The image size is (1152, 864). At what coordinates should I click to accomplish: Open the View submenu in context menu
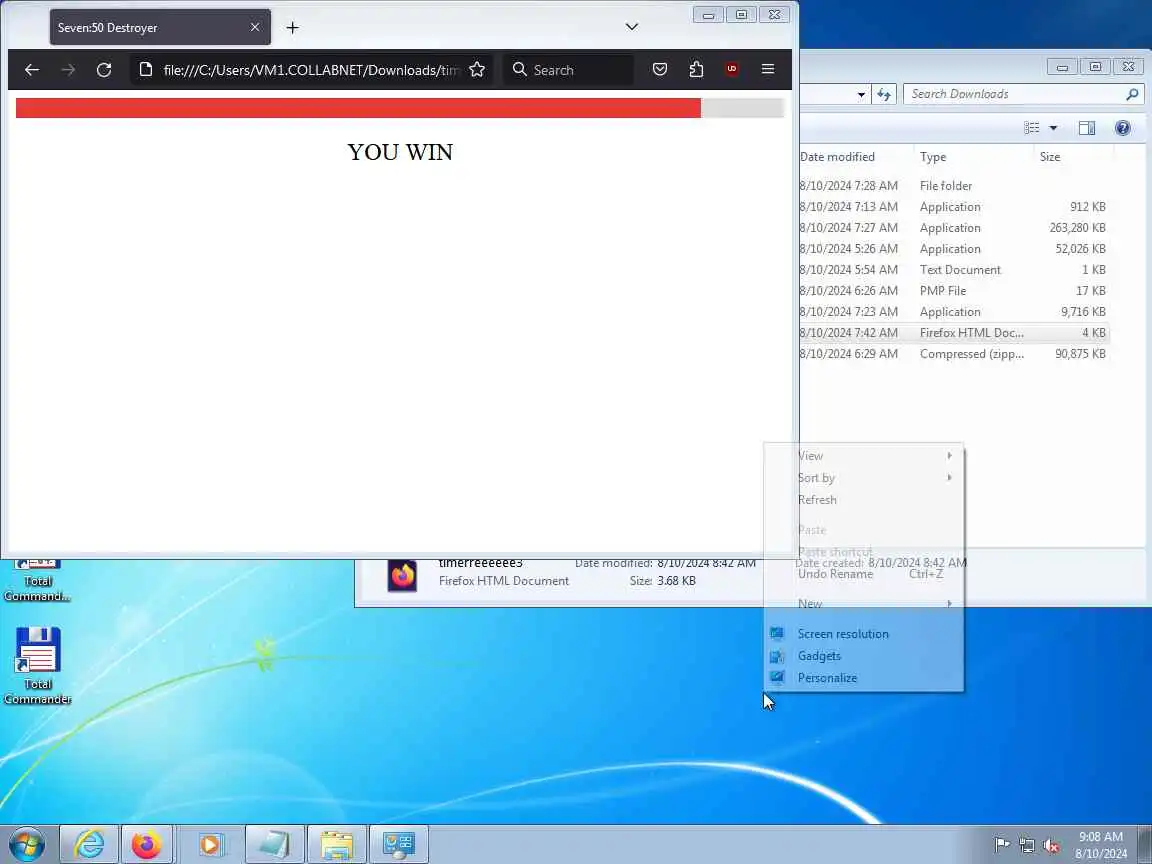[x=864, y=456]
